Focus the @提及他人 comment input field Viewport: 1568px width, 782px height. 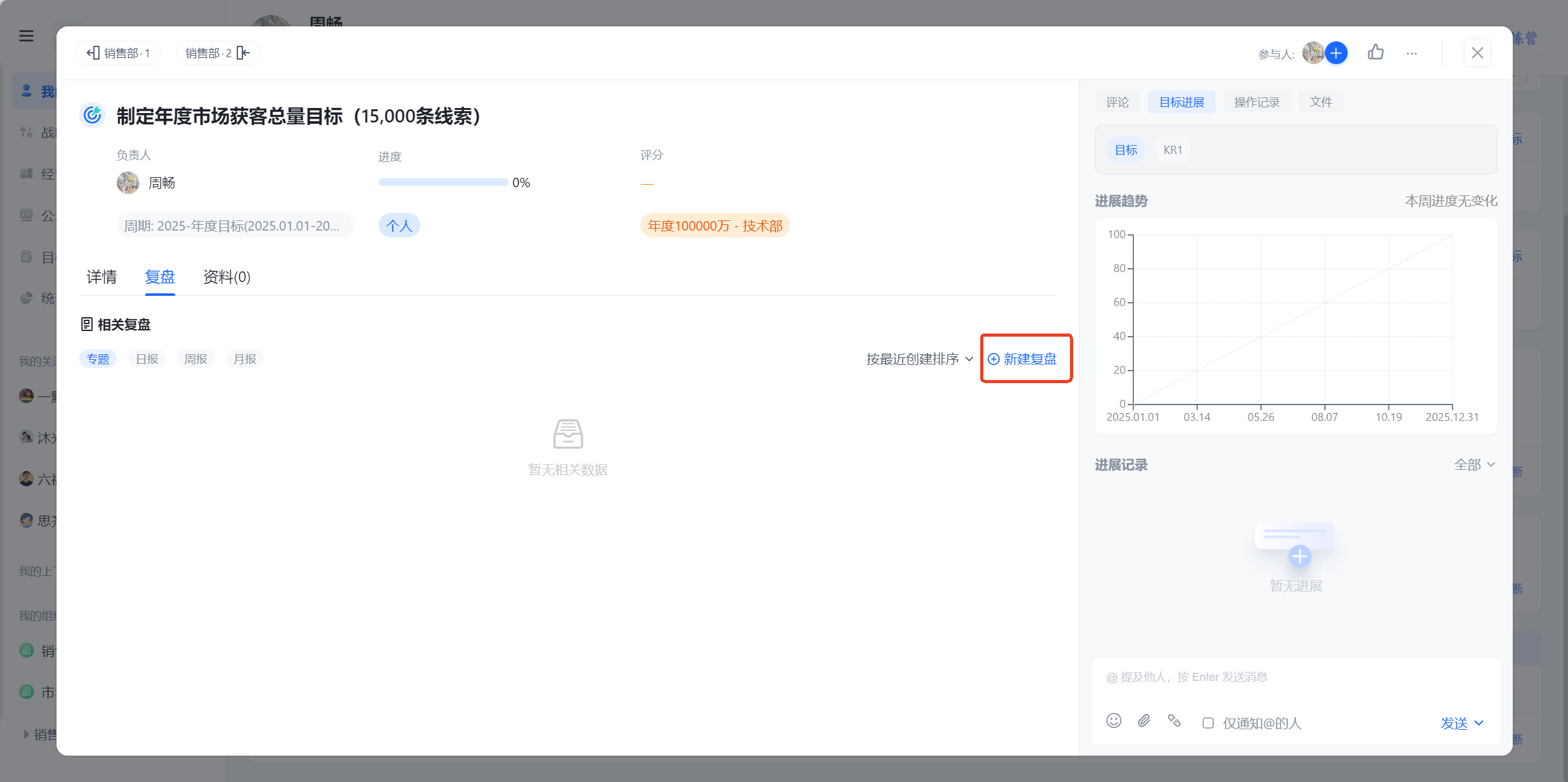tap(1296, 678)
